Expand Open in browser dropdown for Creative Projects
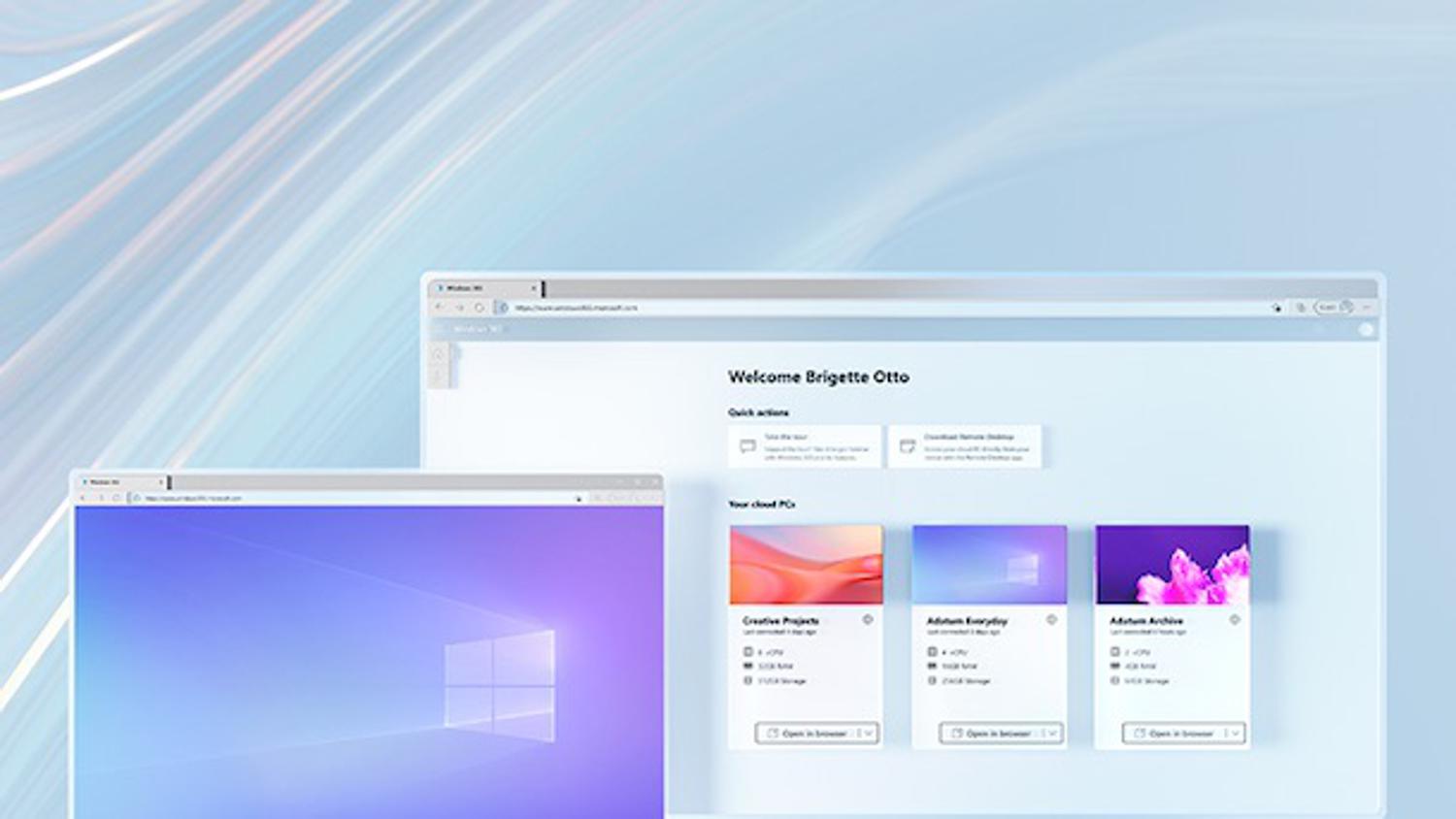Screen dimensions: 1456x819 click(869, 734)
